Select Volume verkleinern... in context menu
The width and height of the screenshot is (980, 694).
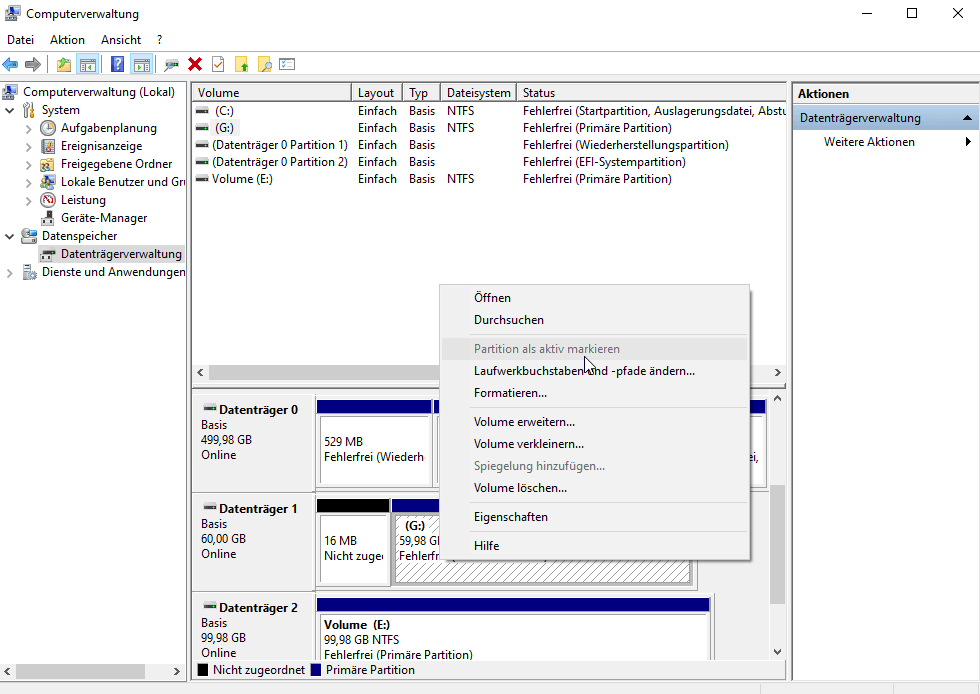pos(528,444)
